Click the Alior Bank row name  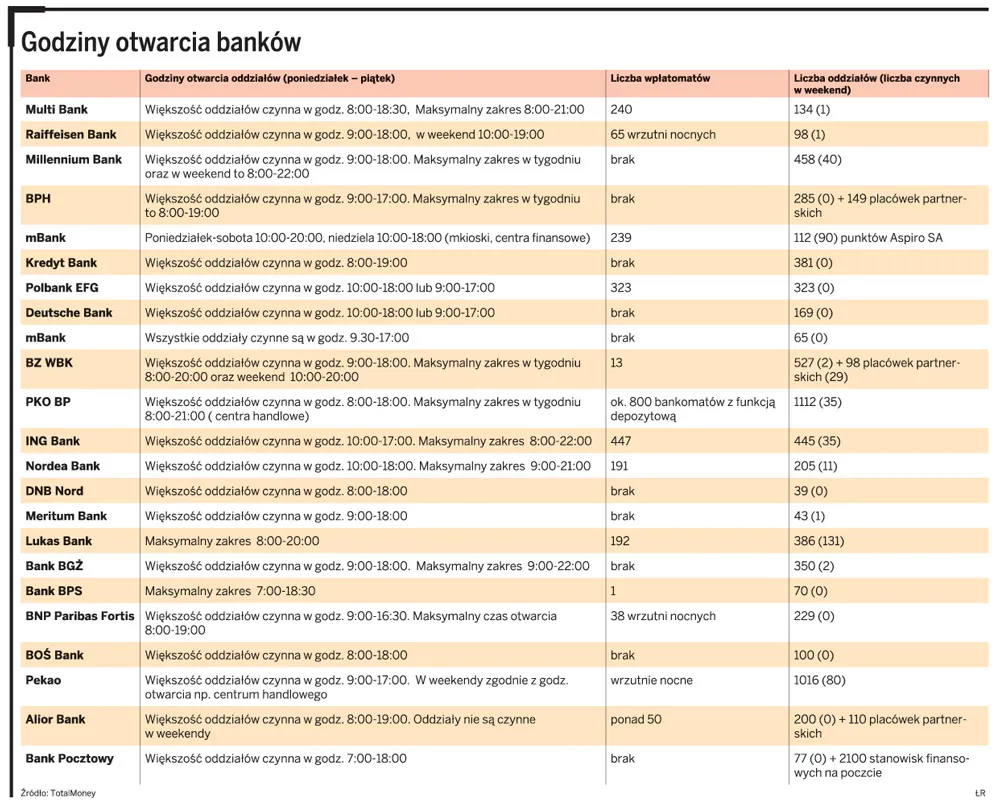coord(55,719)
